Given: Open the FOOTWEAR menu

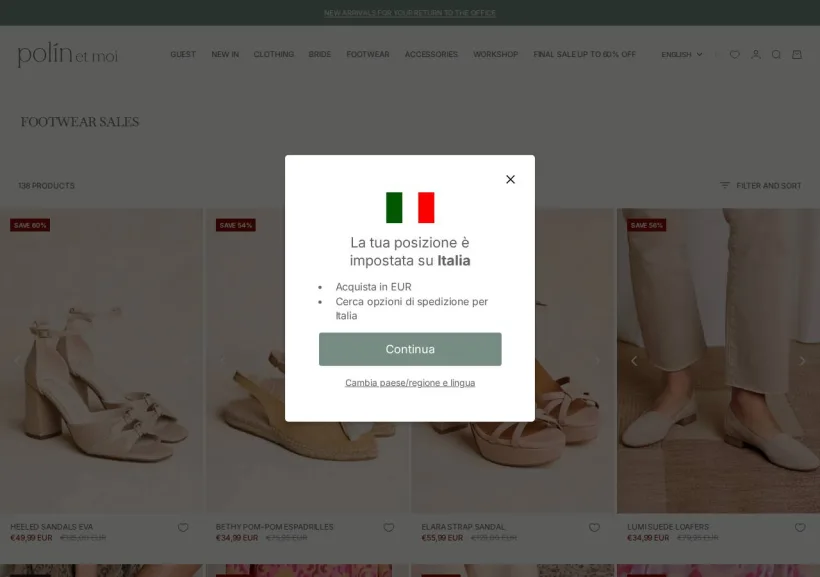Looking at the screenshot, I should coord(368,54).
